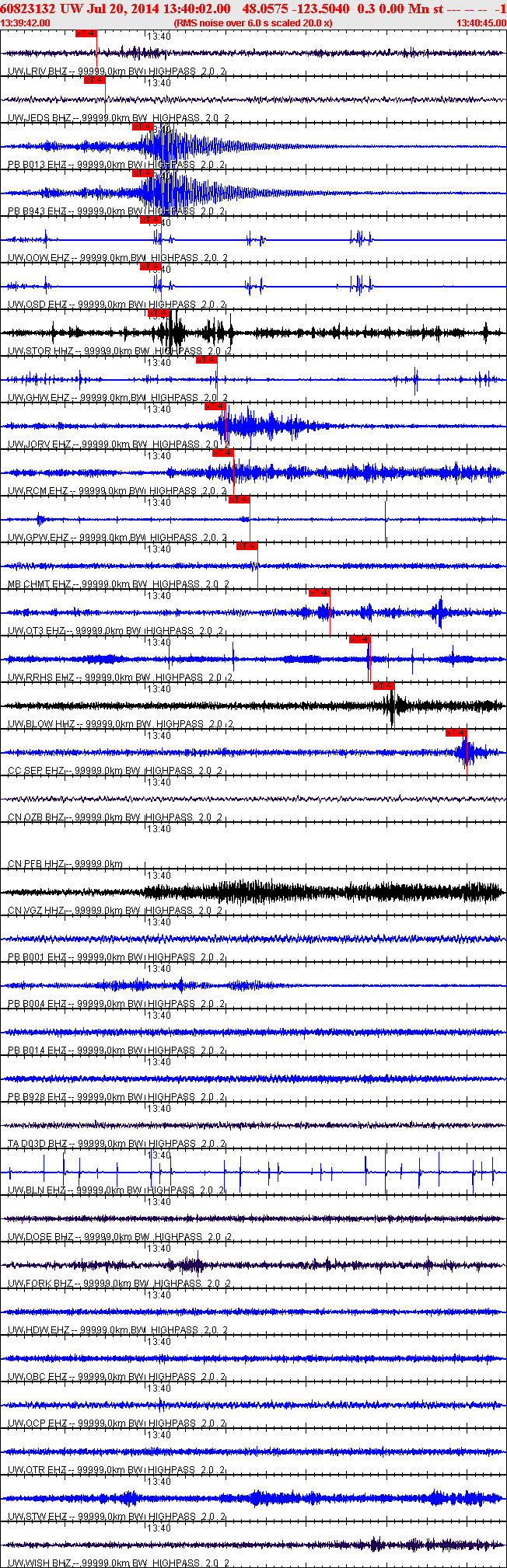This screenshot has width=507, height=1568.
Task: Click the pick flag on the CC.SEP EHZ trace
Action: pos(456,733)
